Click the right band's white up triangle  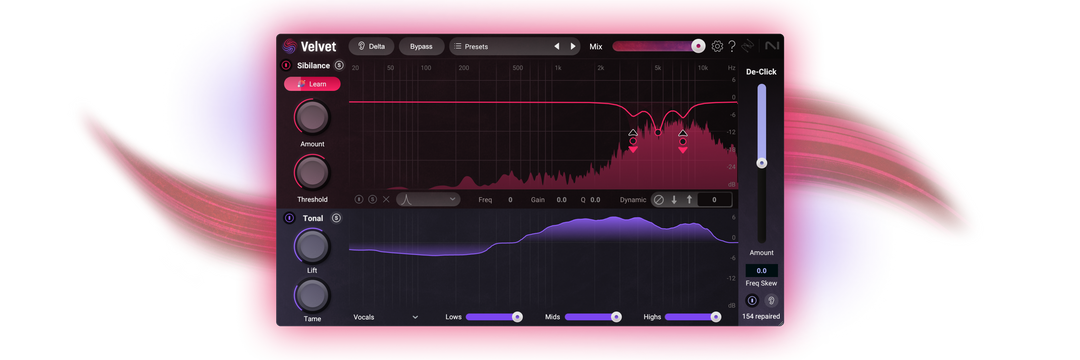683,133
